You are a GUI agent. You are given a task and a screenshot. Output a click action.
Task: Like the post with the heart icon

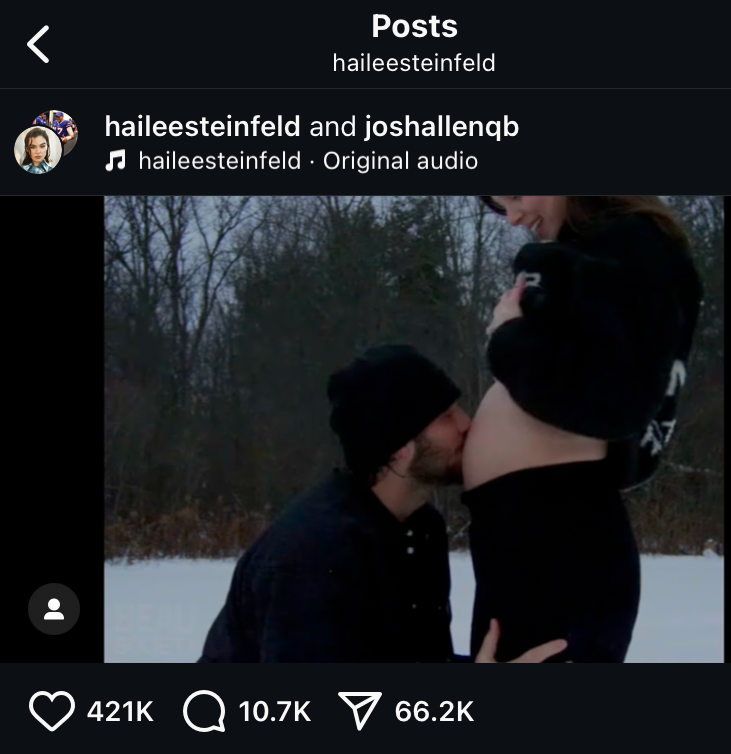click(x=52, y=711)
